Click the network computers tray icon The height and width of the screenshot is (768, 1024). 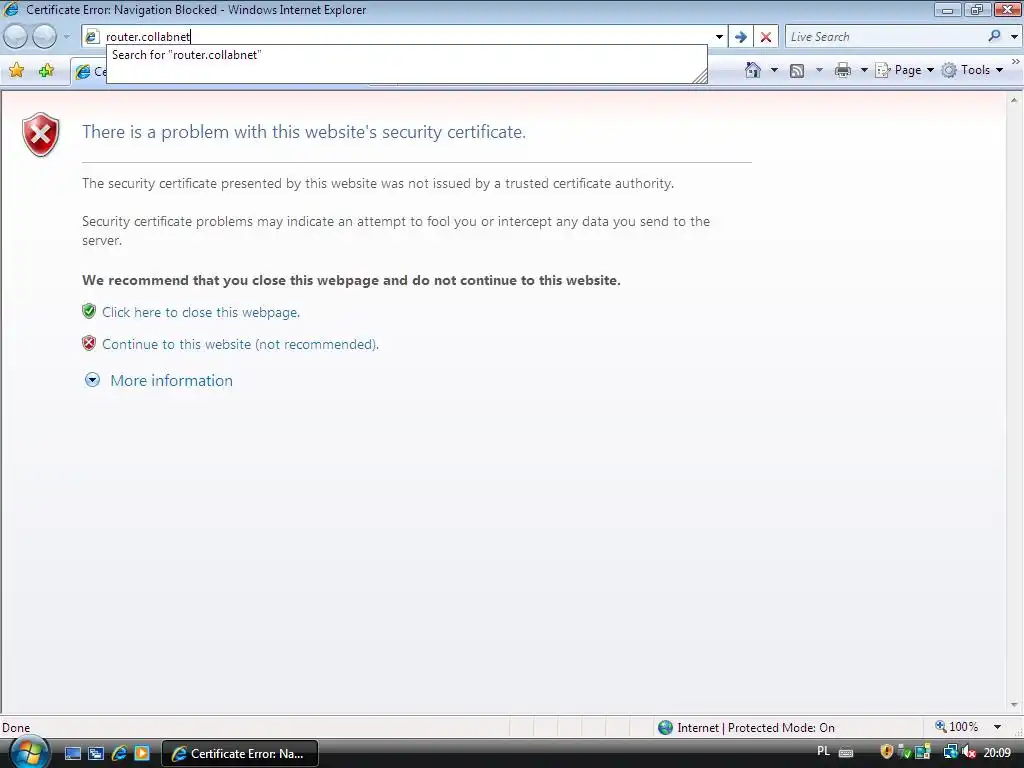tap(951, 752)
